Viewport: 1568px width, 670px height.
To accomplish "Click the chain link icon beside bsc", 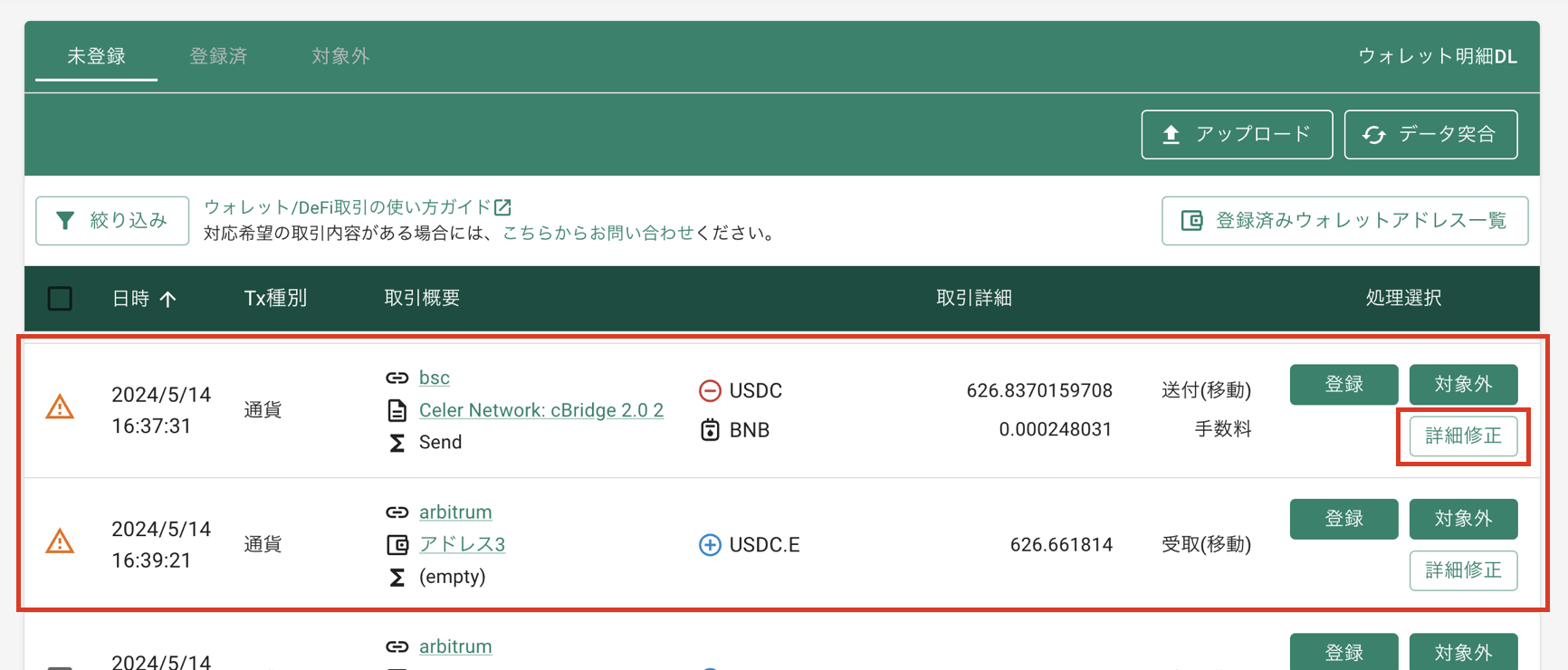I will coord(397,378).
